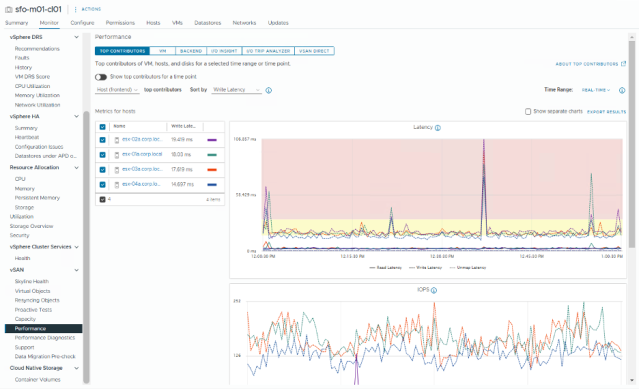Viewport: 639px width, 389px height.
Task: Open the Updates tab
Action: 278,23
